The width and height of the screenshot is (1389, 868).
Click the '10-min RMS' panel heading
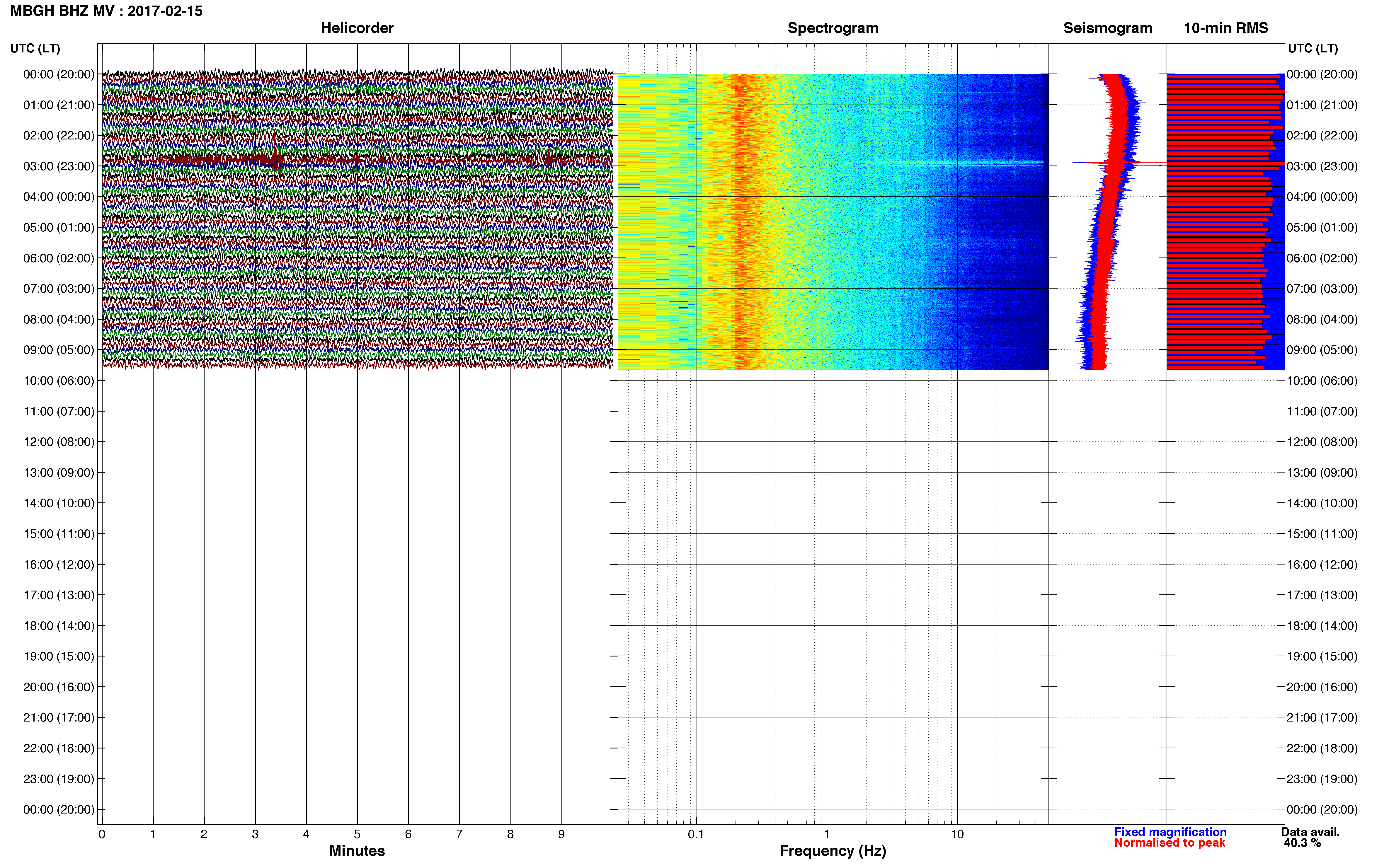[x=1226, y=28]
